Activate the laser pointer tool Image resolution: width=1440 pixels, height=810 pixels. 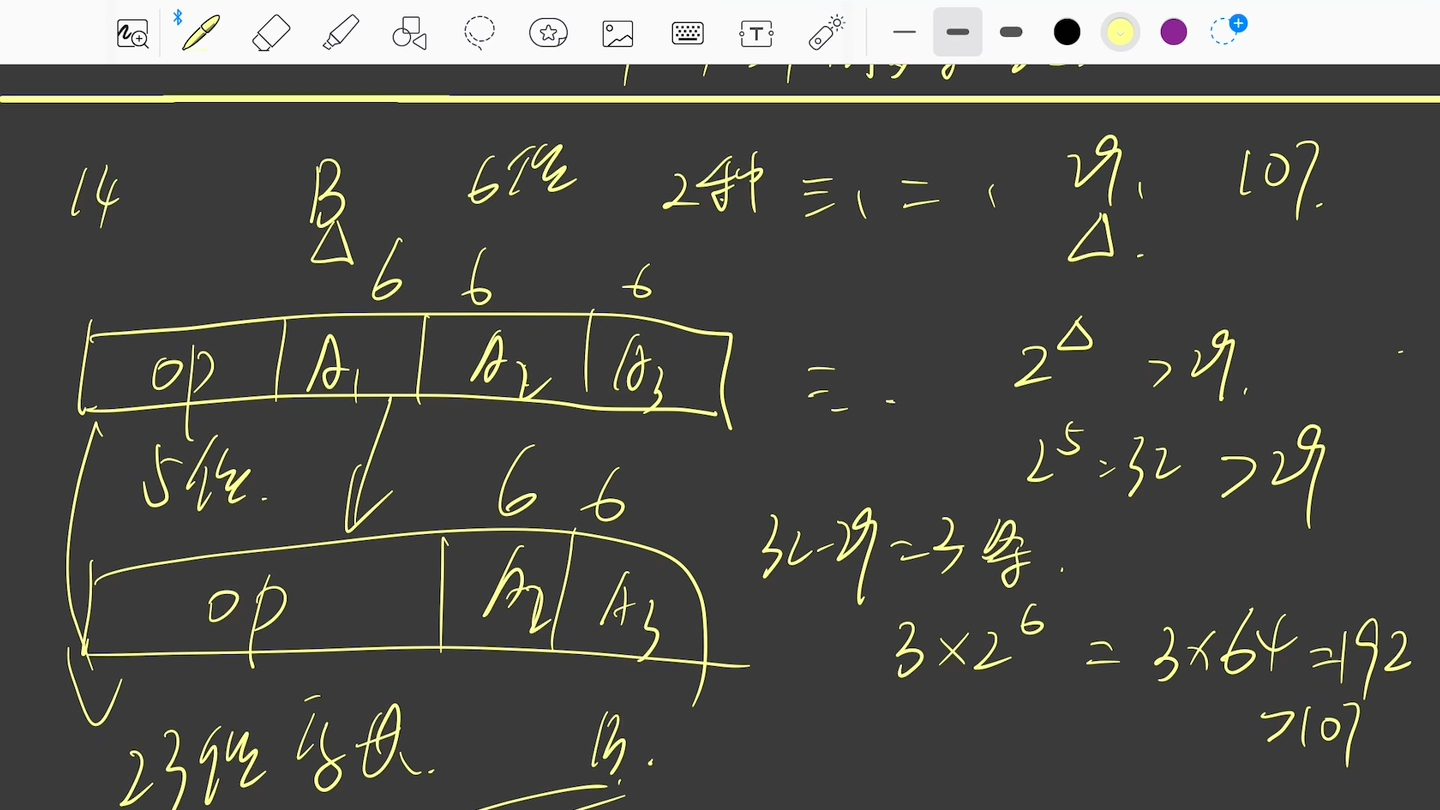827,32
